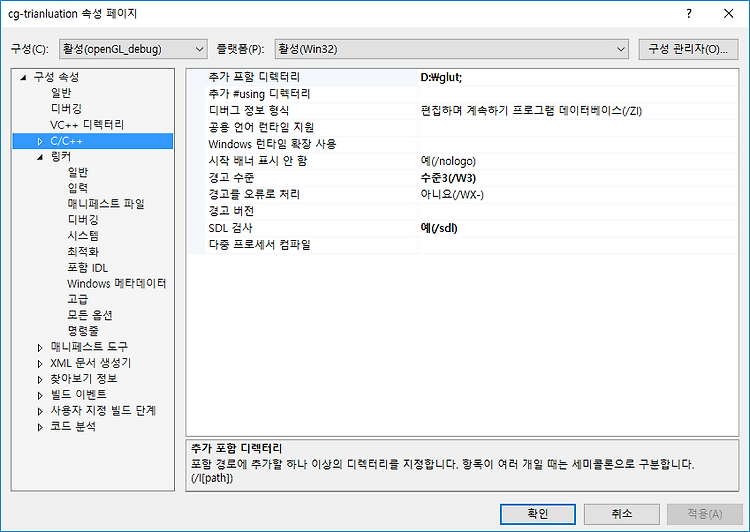Viewport: 750px width, 532px height.
Task: Collapse the 링커 tree node arrow
Action: coord(40,157)
